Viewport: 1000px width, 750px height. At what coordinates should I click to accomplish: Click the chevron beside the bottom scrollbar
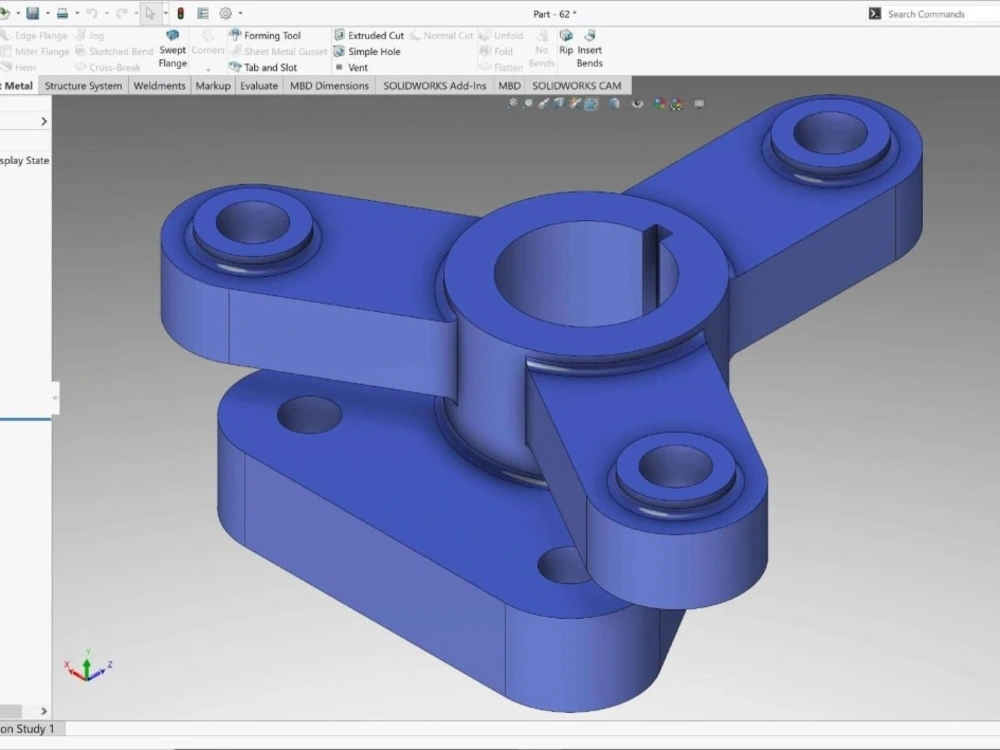pyautogui.click(x=43, y=711)
